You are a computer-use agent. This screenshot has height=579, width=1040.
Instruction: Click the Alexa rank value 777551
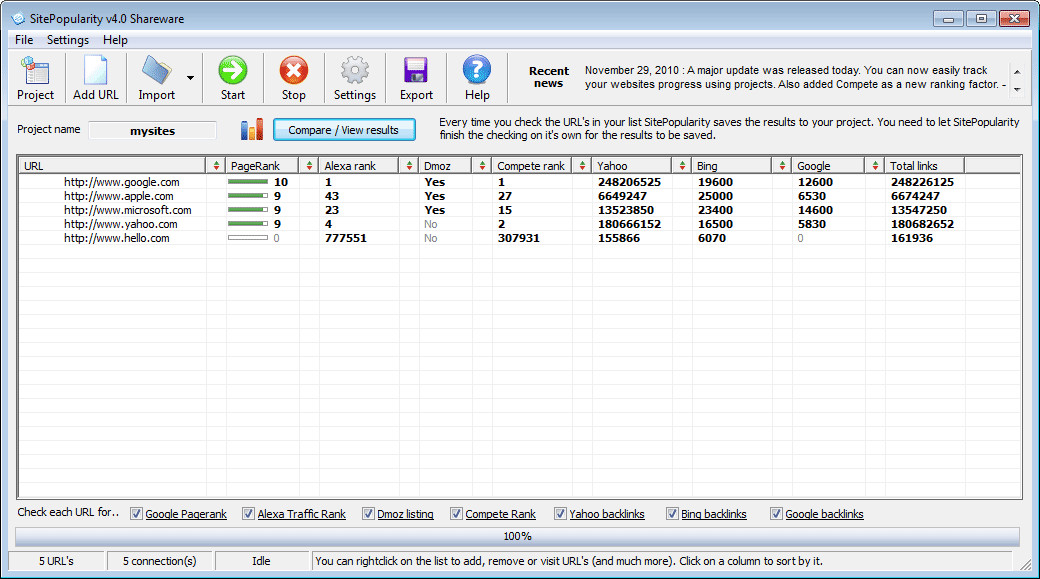click(x=346, y=237)
